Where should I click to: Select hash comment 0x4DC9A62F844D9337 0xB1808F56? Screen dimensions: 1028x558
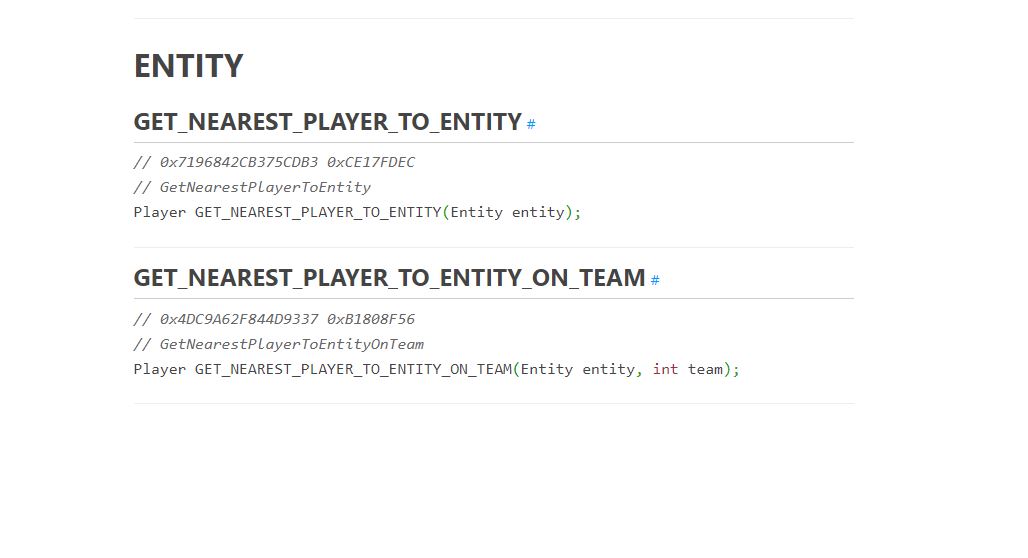click(x=274, y=319)
